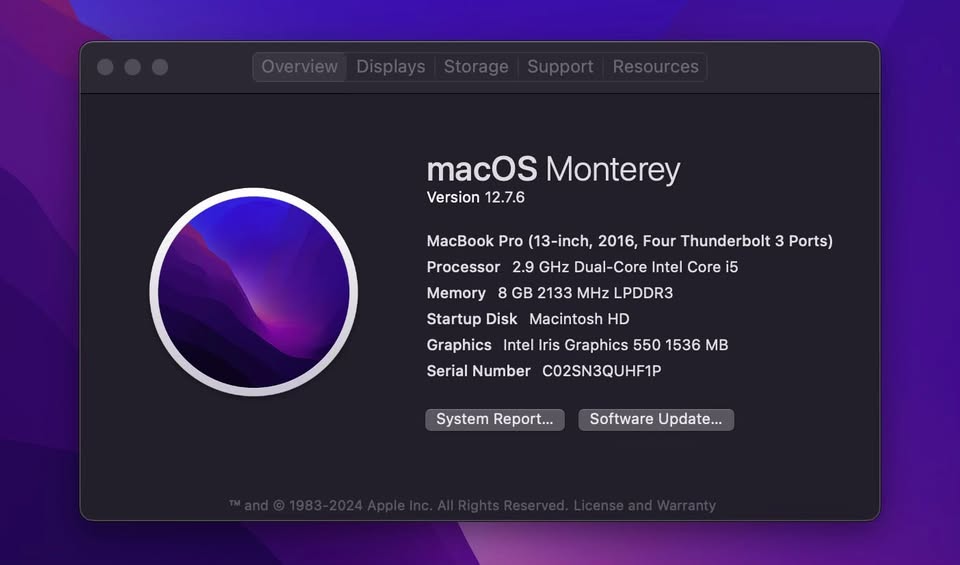Viewport: 960px width, 565px height.
Task: Click the Intel Iris Graphics 550 entry
Action: [x=577, y=345]
